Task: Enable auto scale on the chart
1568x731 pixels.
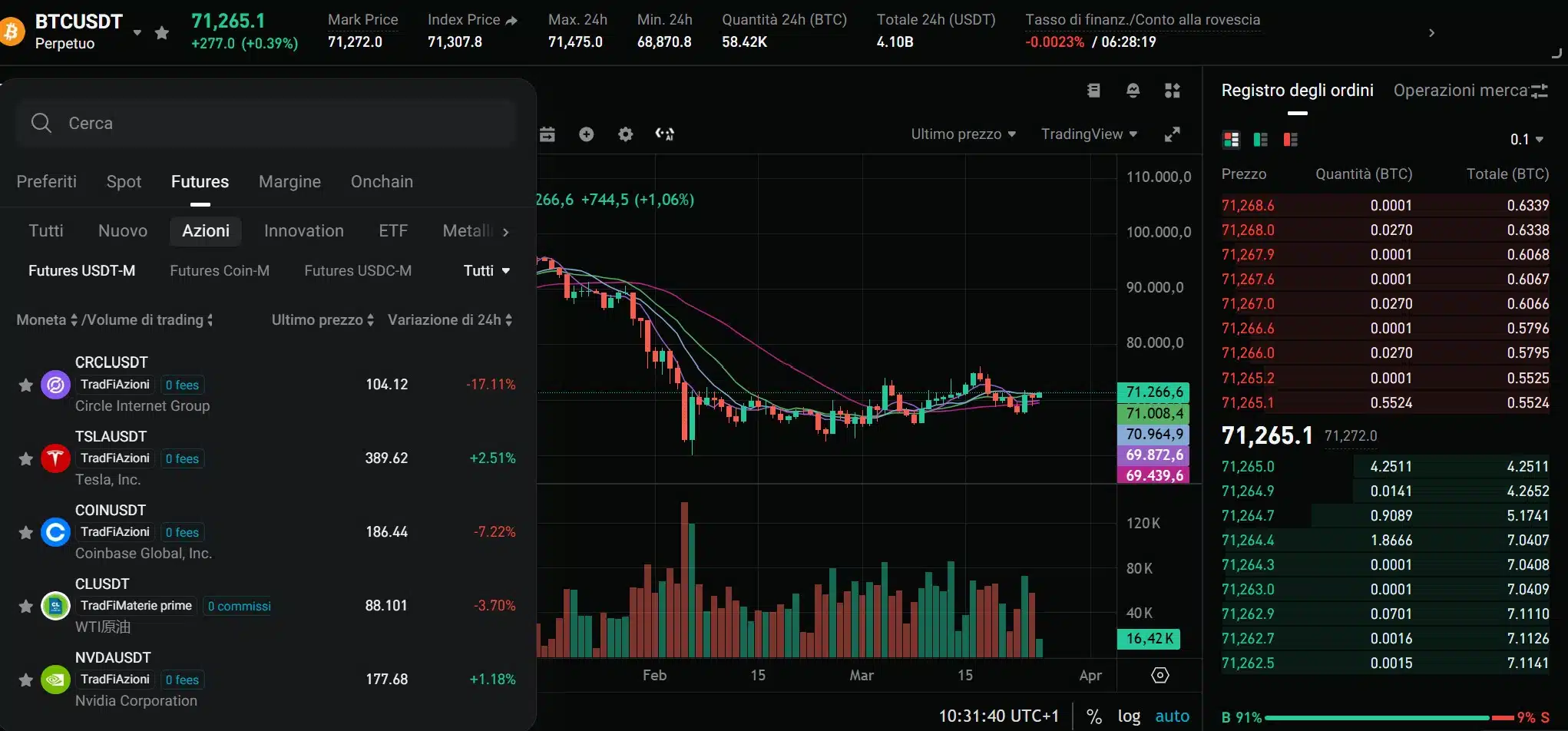Action: pos(1172,715)
